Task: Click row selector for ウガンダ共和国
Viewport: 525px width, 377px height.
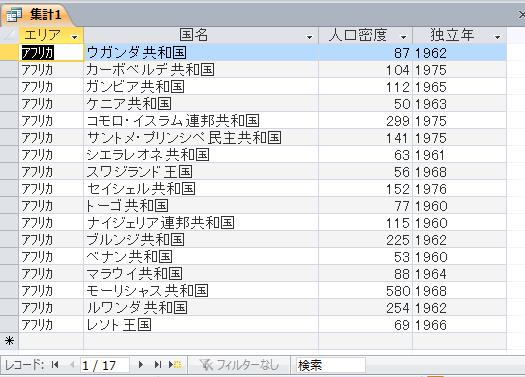Action: click(9, 53)
